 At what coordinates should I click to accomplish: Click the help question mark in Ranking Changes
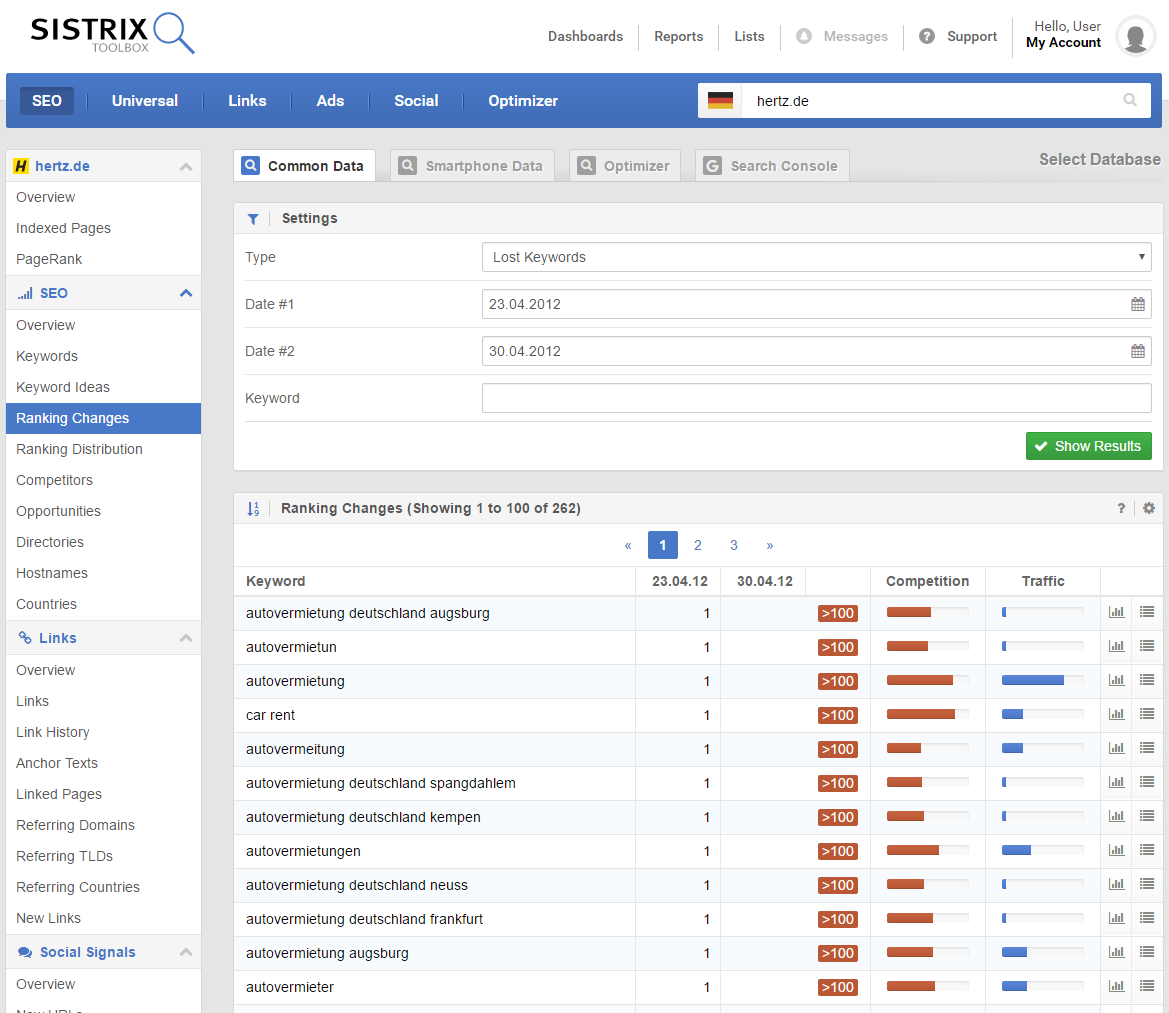click(x=1121, y=508)
